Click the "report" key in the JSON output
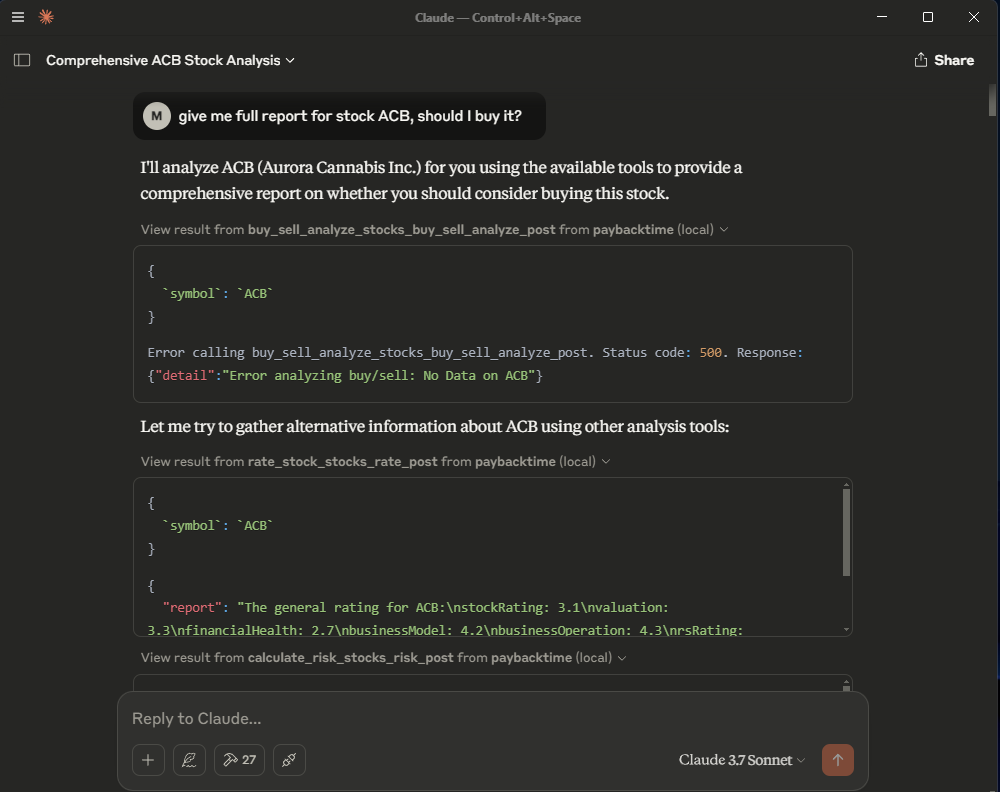The image size is (1000, 792). (192, 608)
